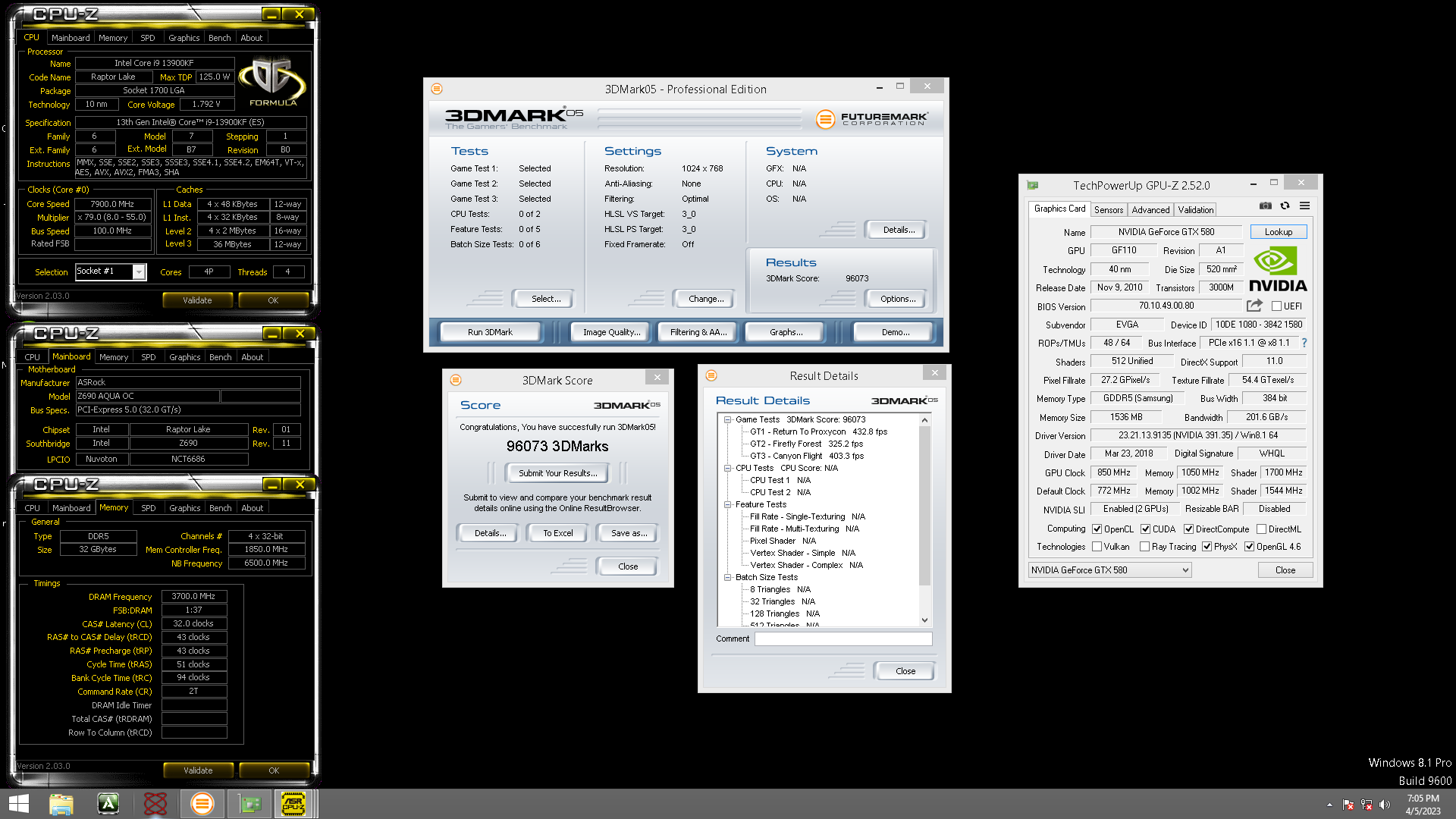Toggle the DirectCompute checkbox

[x=1189, y=529]
